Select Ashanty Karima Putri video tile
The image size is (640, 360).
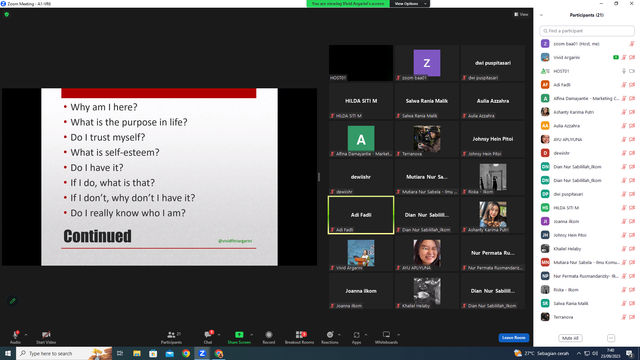pyautogui.click(x=493, y=215)
